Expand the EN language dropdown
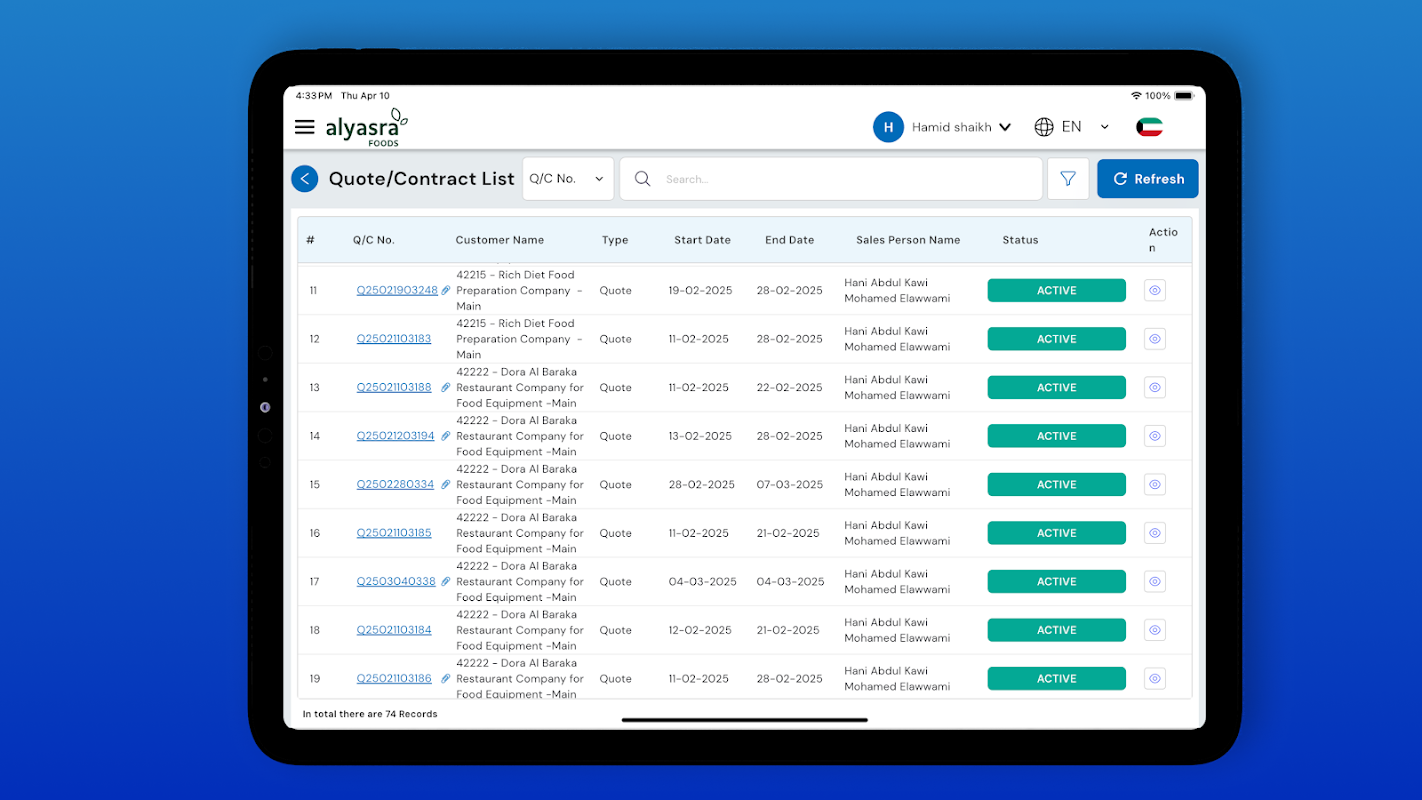This screenshot has height=800, width=1422. 1105,127
